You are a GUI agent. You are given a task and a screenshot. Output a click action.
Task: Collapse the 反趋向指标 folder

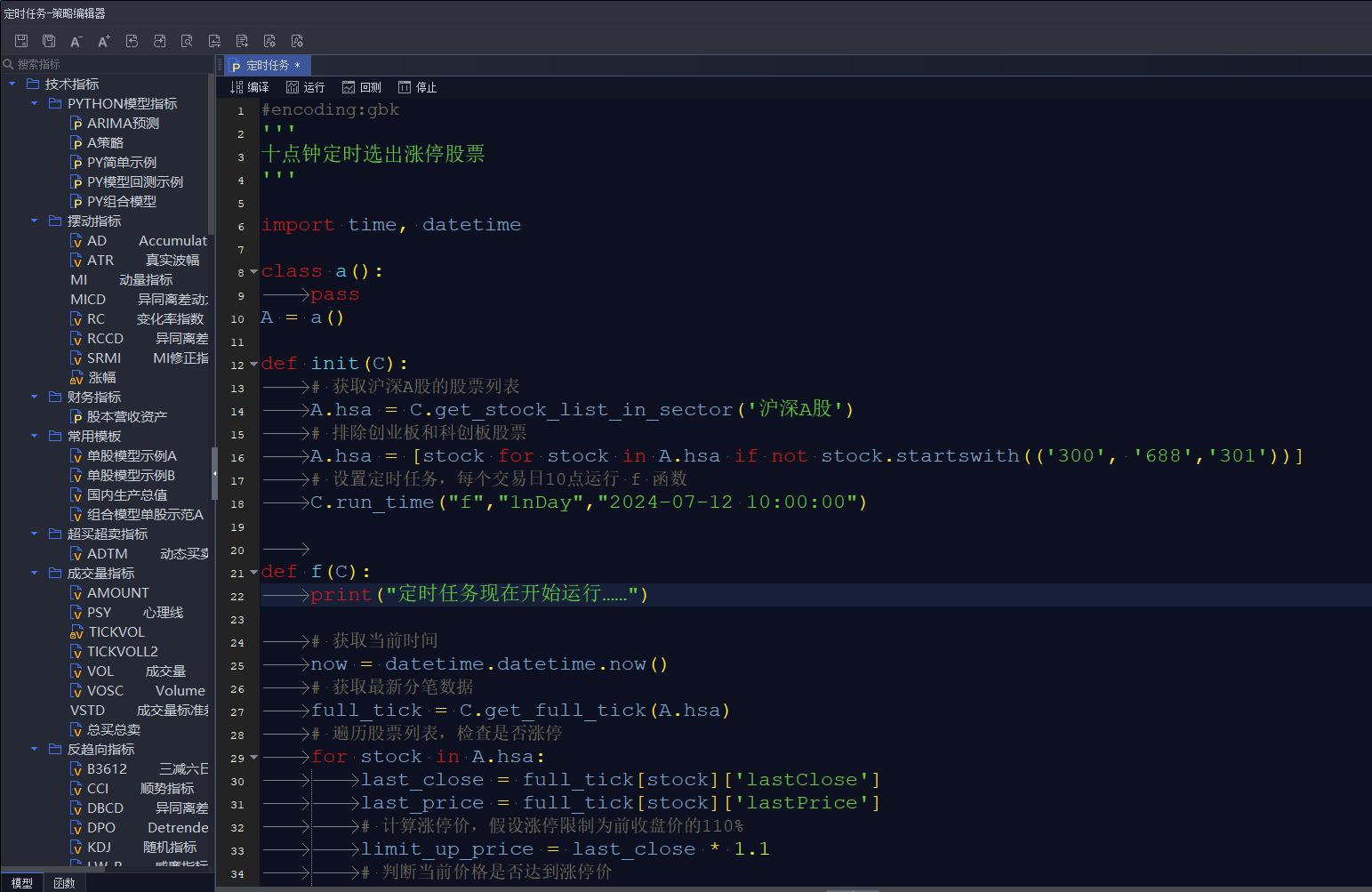click(35, 749)
